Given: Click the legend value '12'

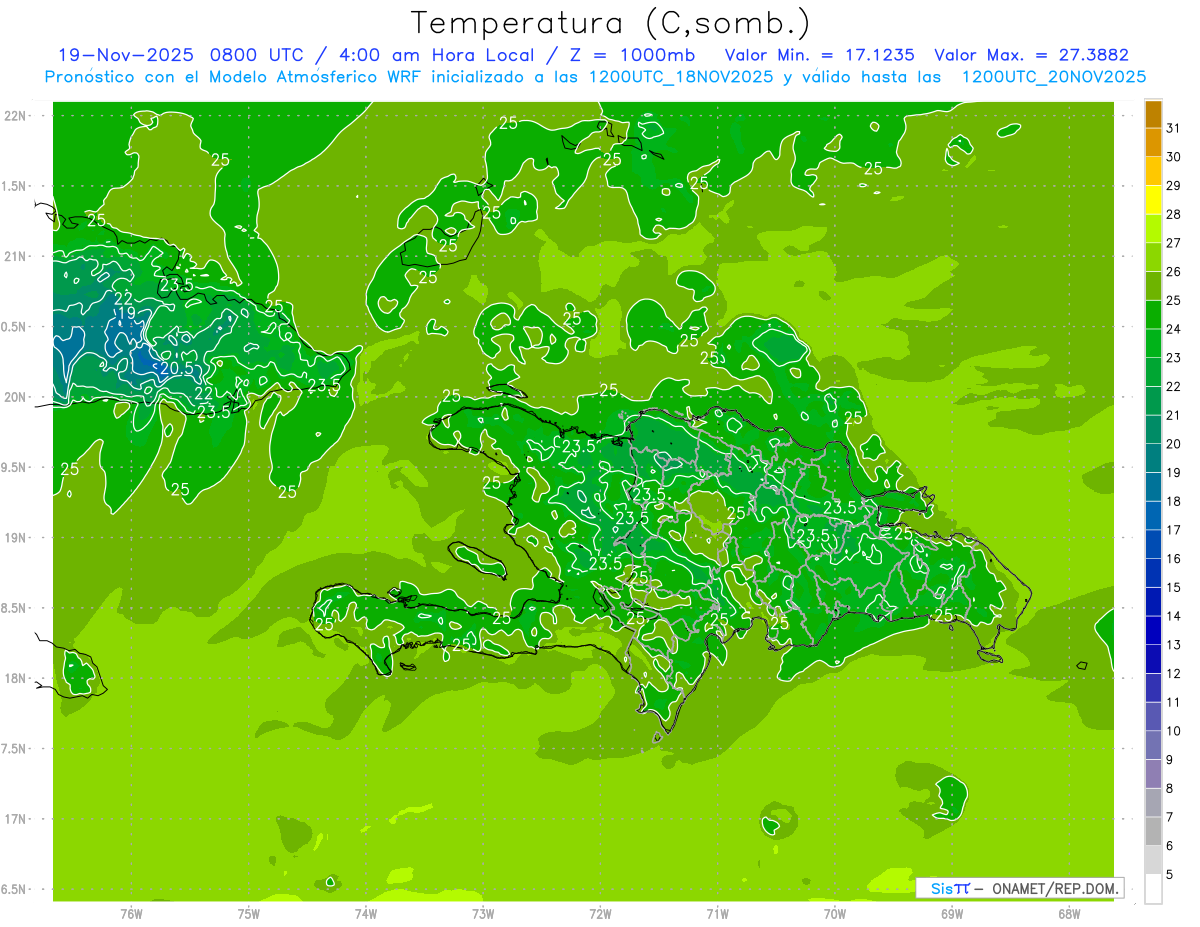Looking at the screenshot, I should tap(1175, 673).
